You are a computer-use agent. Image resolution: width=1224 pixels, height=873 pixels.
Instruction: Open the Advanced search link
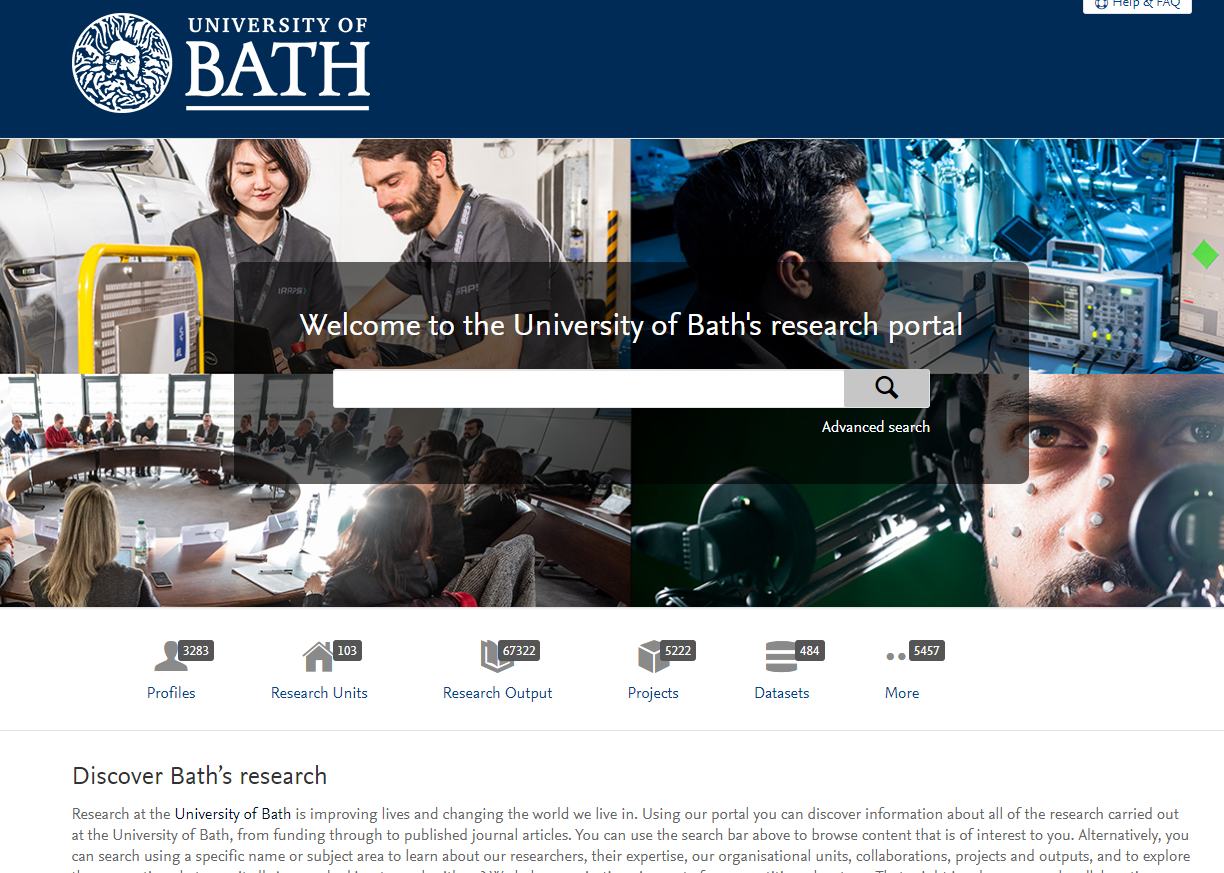[x=876, y=427]
